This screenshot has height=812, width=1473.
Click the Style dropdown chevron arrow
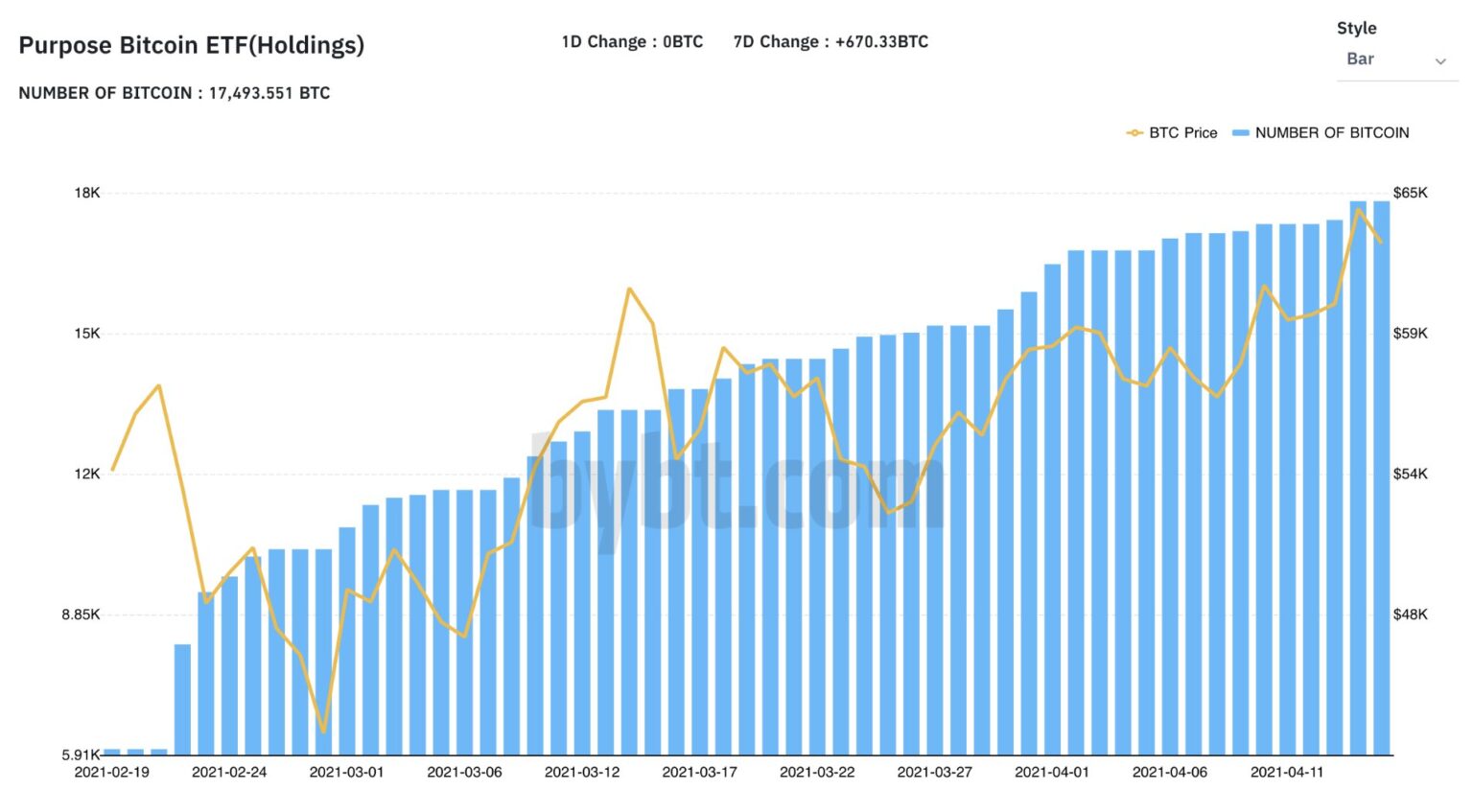[1439, 61]
